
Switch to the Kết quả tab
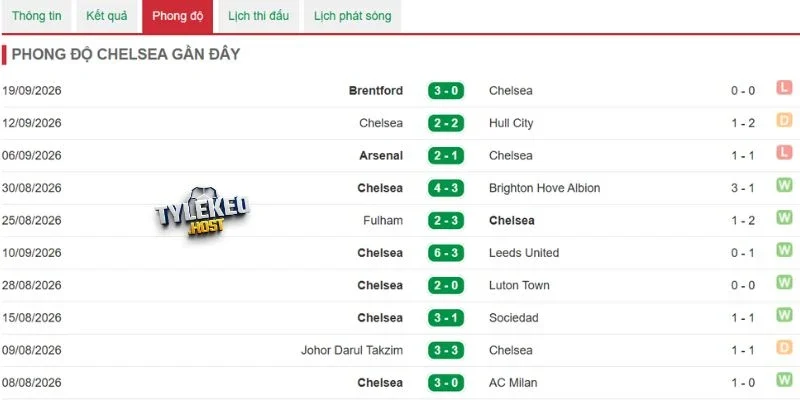pos(107,16)
